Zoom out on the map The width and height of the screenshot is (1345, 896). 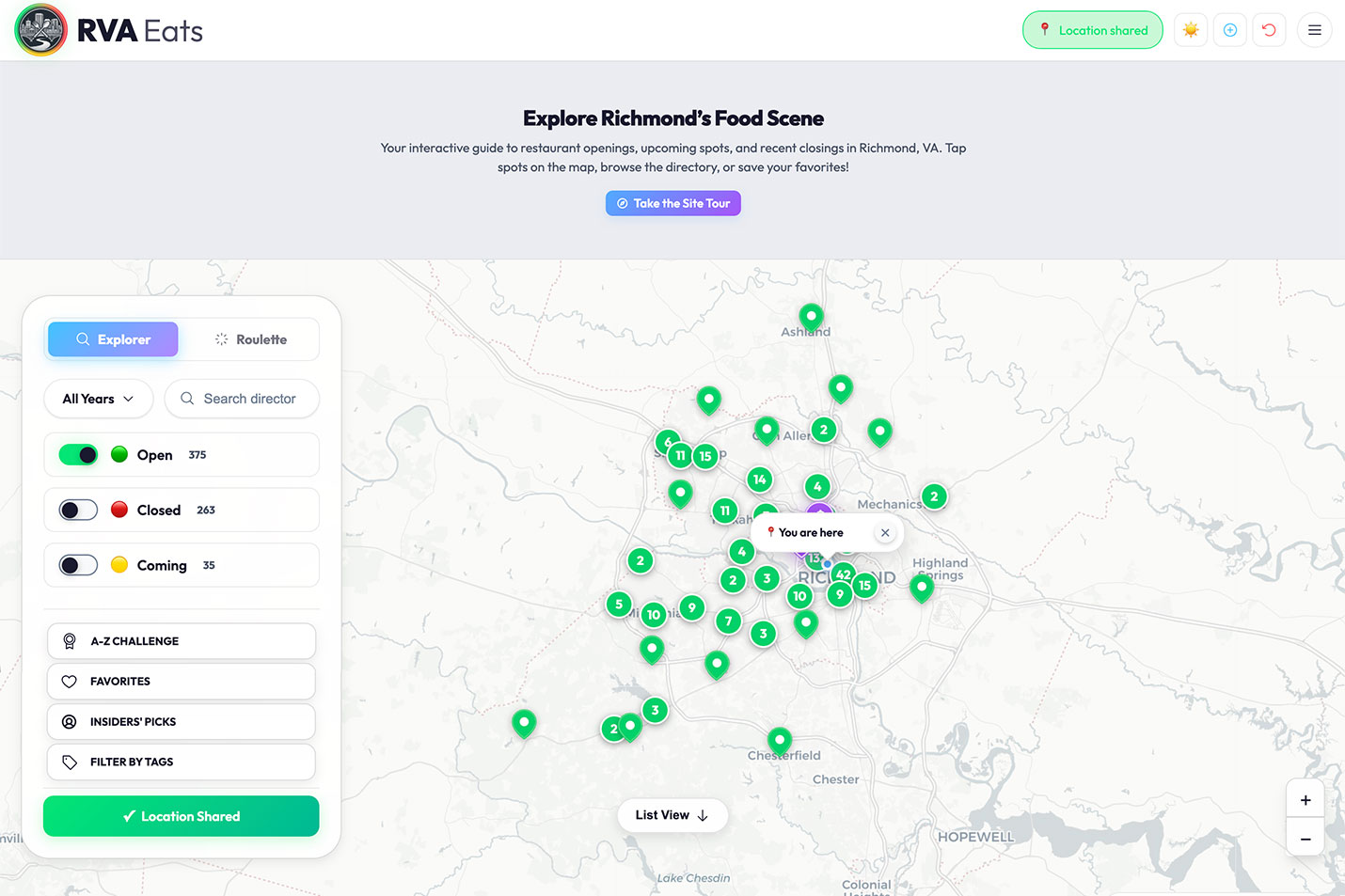point(1305,838)
